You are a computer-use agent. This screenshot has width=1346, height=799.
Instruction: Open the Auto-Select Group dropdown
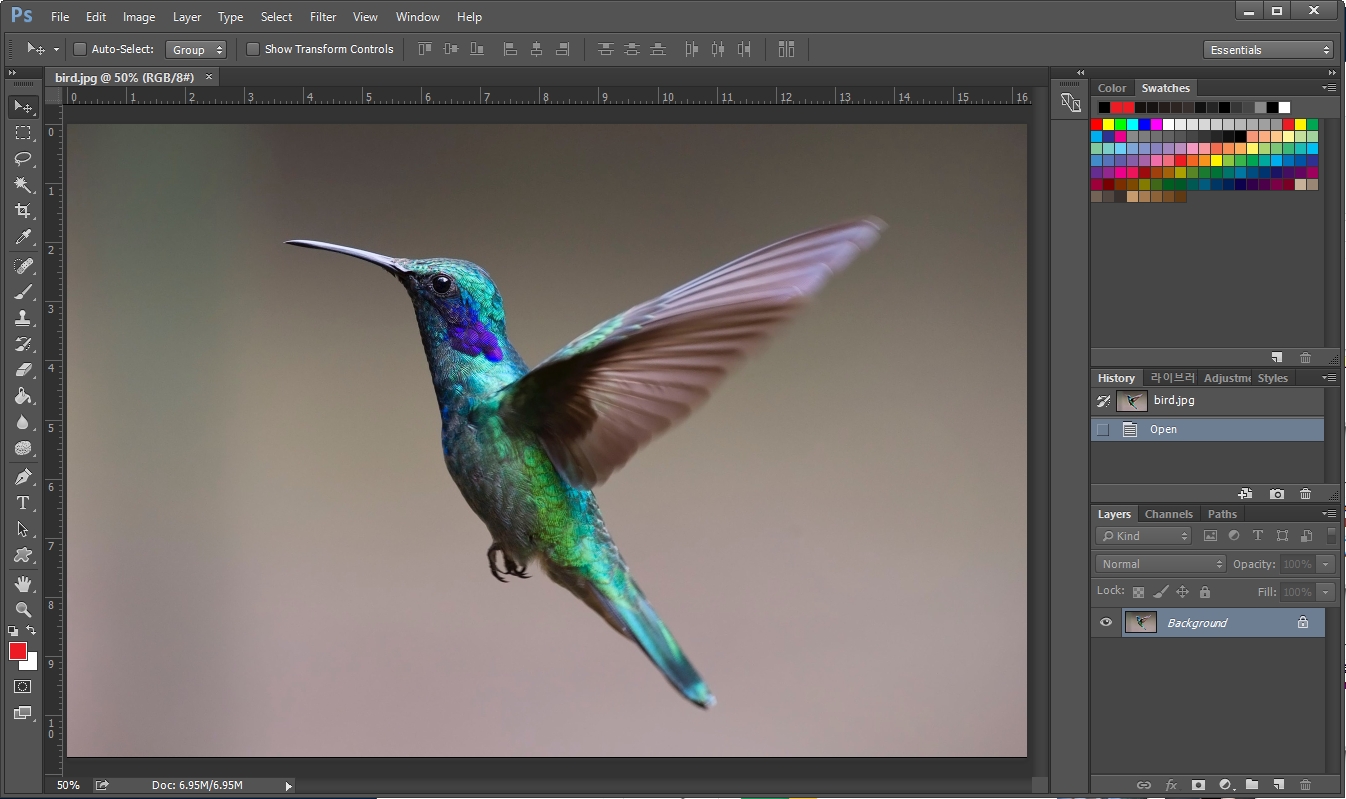point(196,49)
